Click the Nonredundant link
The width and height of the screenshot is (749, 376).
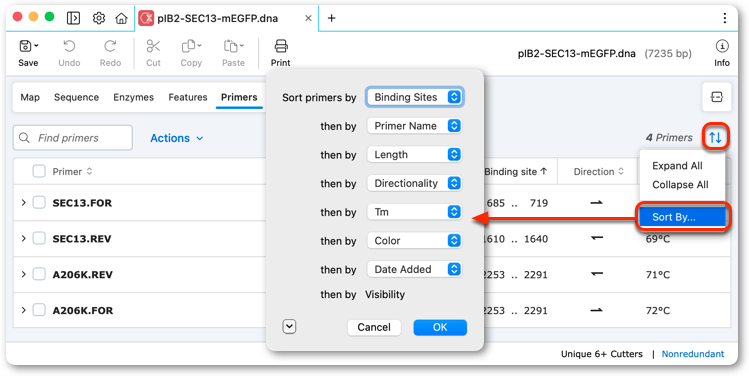coord(693,354)
